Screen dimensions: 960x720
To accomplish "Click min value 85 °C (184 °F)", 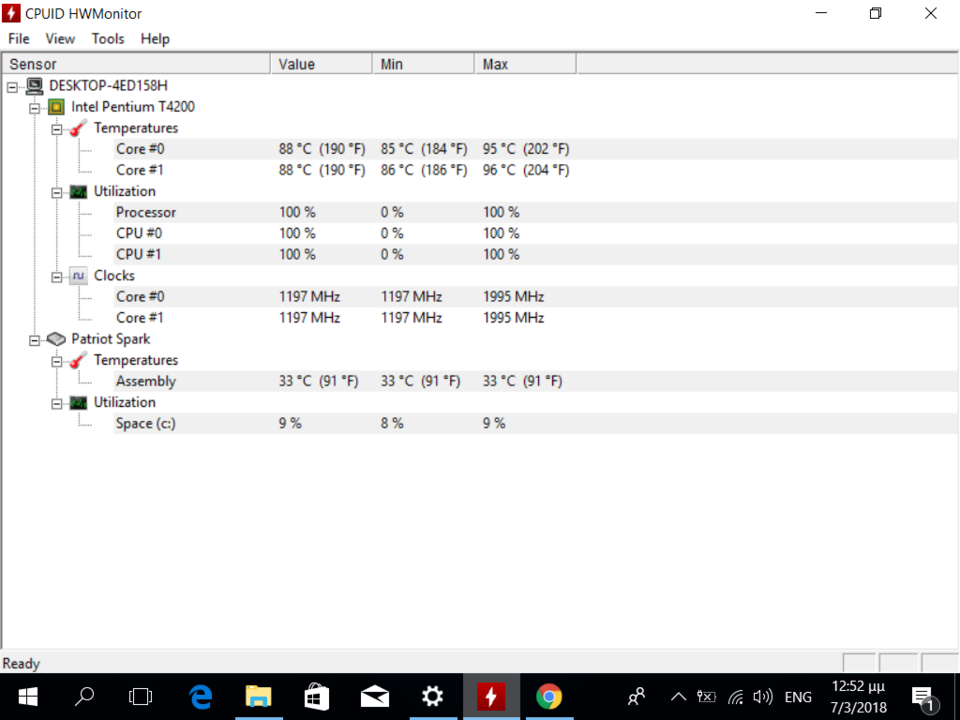I will pos(424,149).
